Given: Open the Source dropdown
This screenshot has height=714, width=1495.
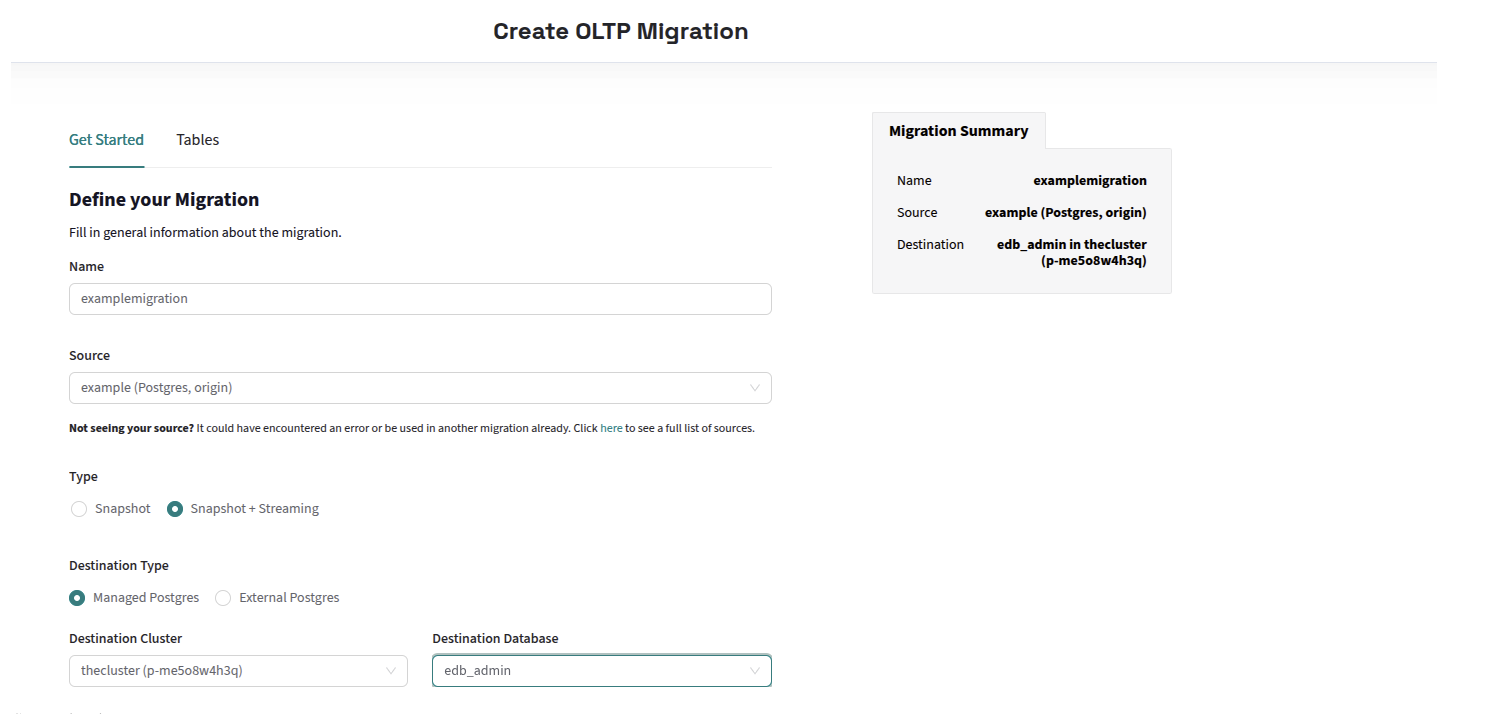Looking at the screenshot, I should point(420,387).
